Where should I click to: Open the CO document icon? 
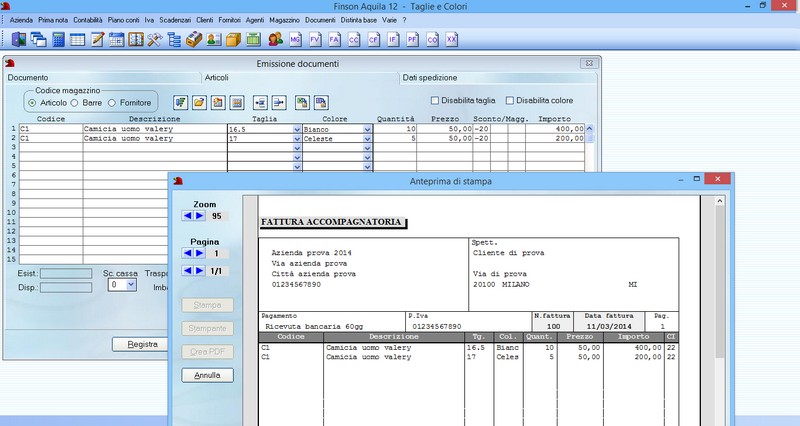click(x=433, y=39)
